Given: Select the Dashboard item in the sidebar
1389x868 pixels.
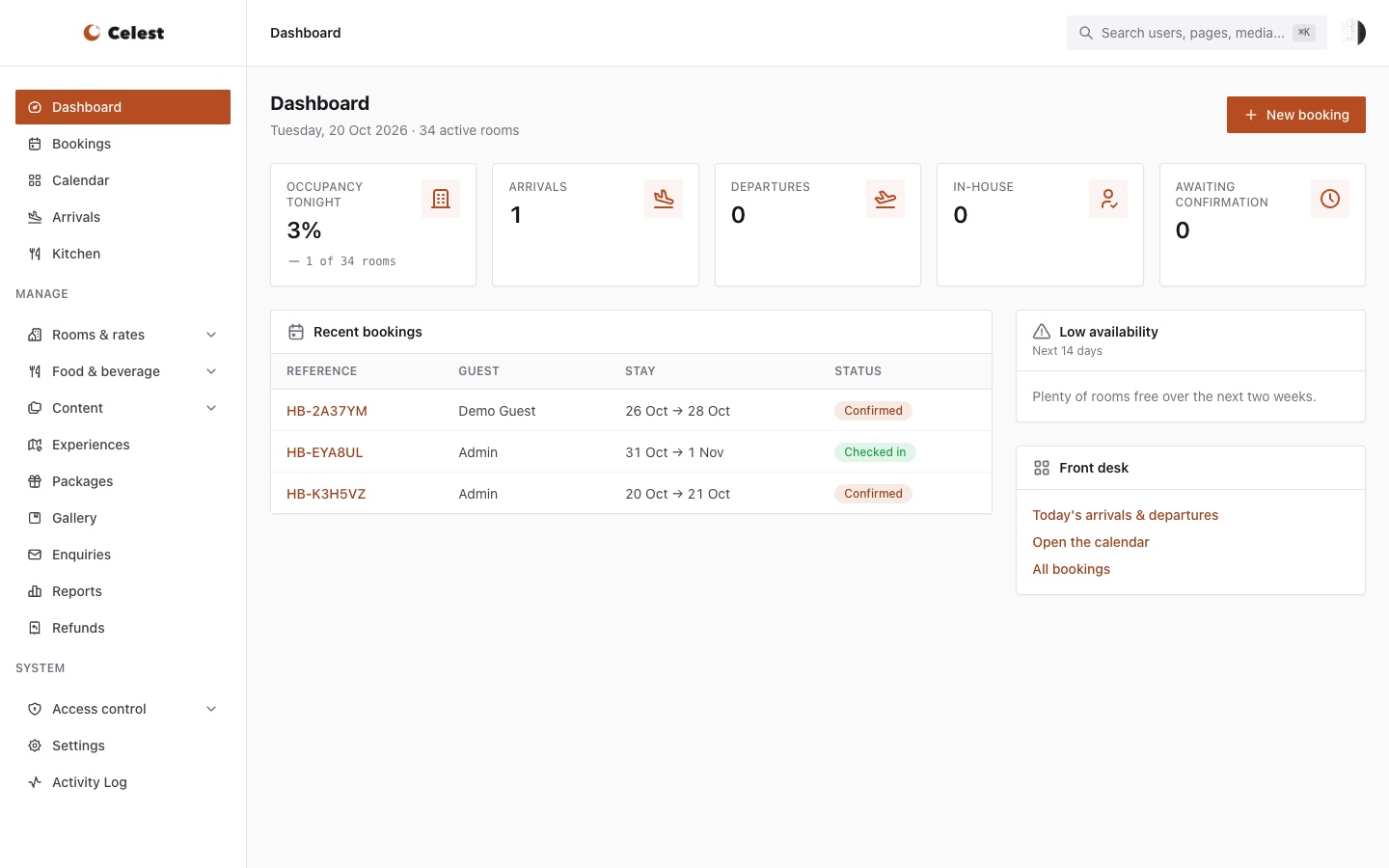Looking at the screenshot, I should [123, 107].
